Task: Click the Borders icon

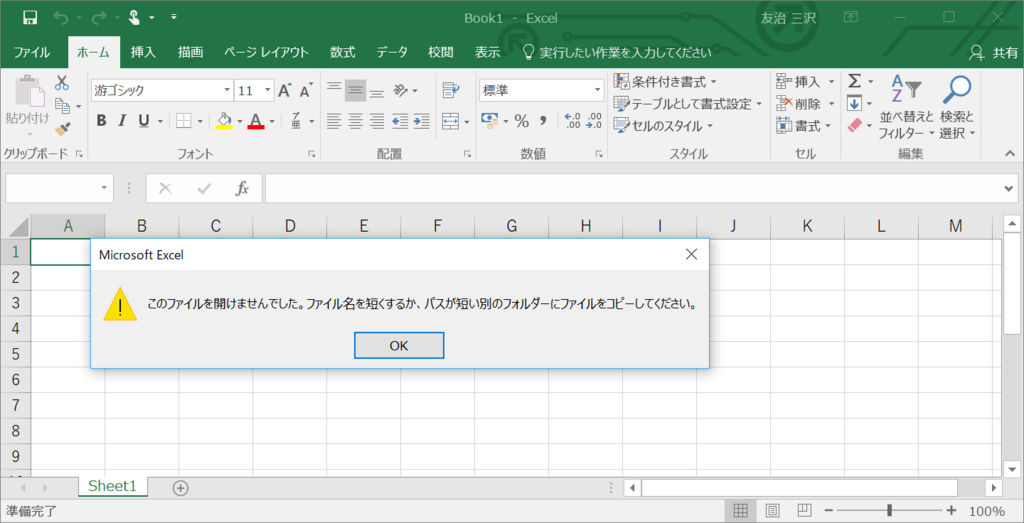Action: click(184, 121)
